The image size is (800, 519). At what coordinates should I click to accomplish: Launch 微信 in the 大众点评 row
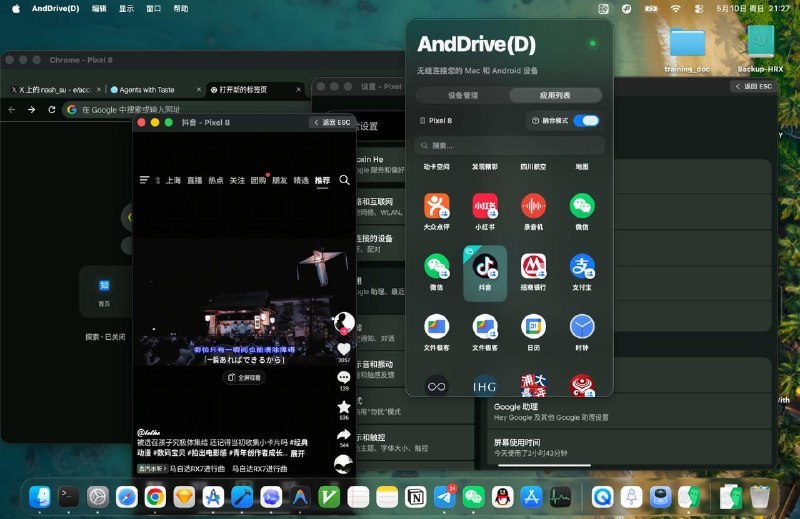(x=582, y=206)
